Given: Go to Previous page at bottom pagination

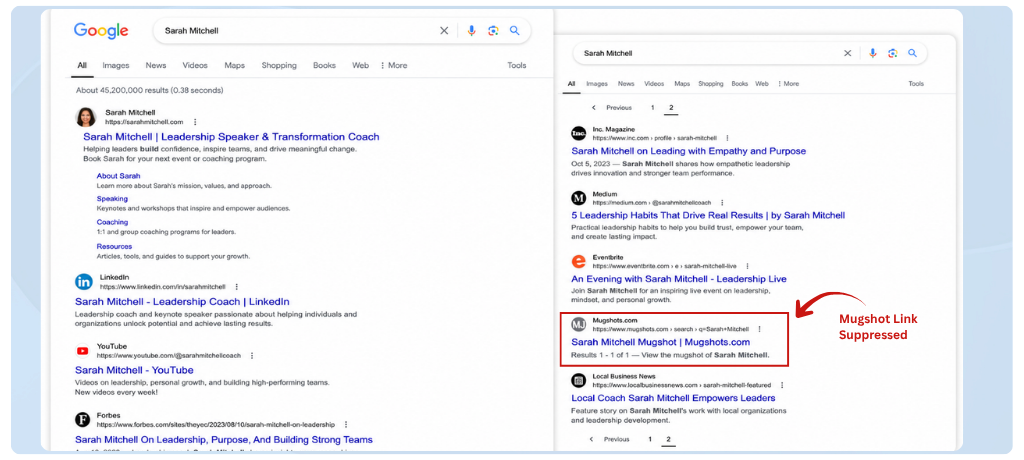Looking at the screenshot, I should coord(611,439).
